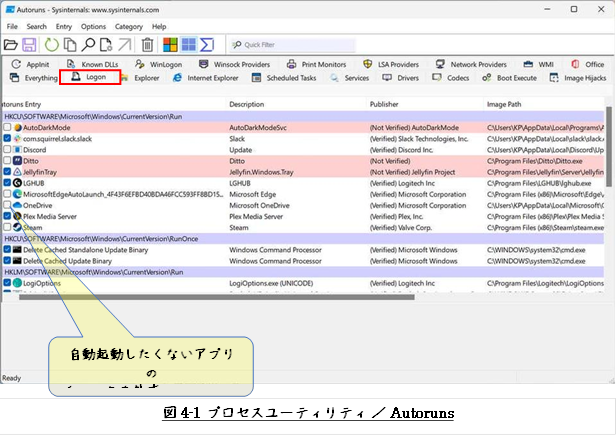Select the HKCU RunOnce registry key row
The height and width of the screenshot is (435, 616).
click(303, 239)
